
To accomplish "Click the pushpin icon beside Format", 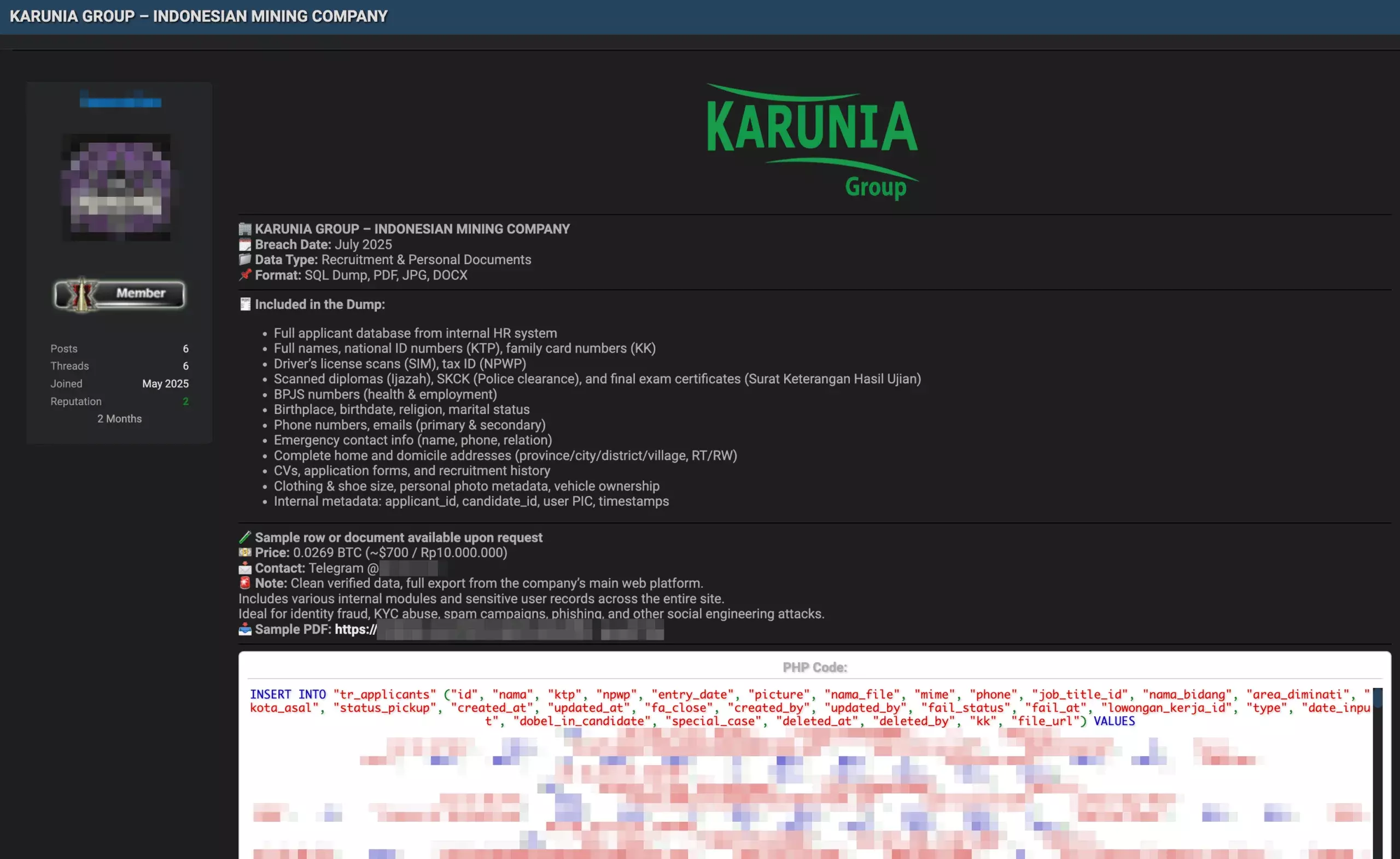I will click(245, 275).
